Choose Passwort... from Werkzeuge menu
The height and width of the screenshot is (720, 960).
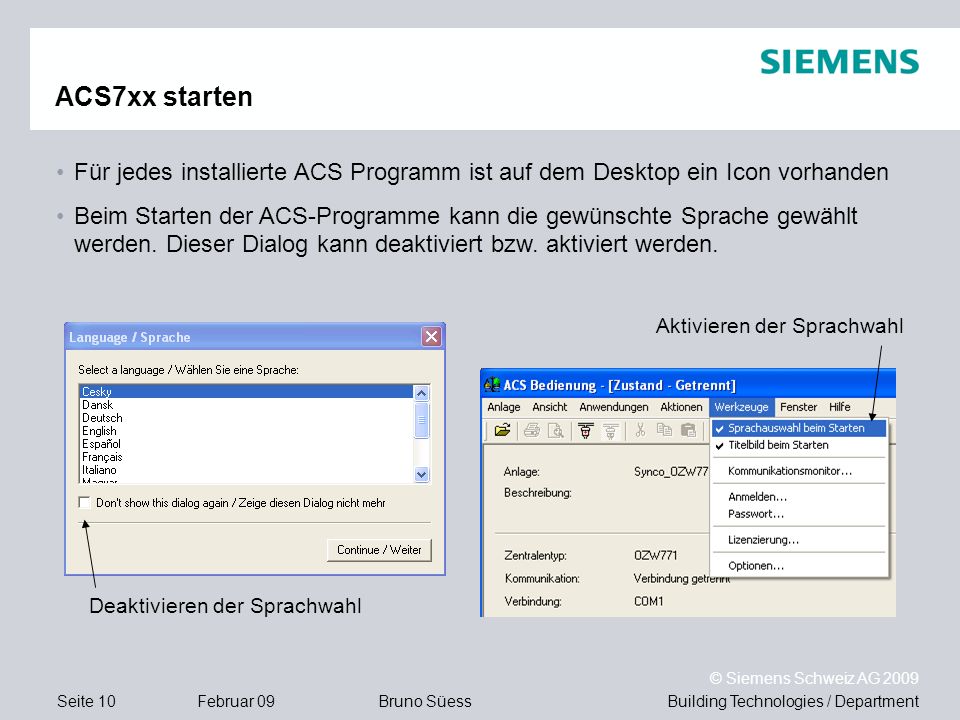799,514
